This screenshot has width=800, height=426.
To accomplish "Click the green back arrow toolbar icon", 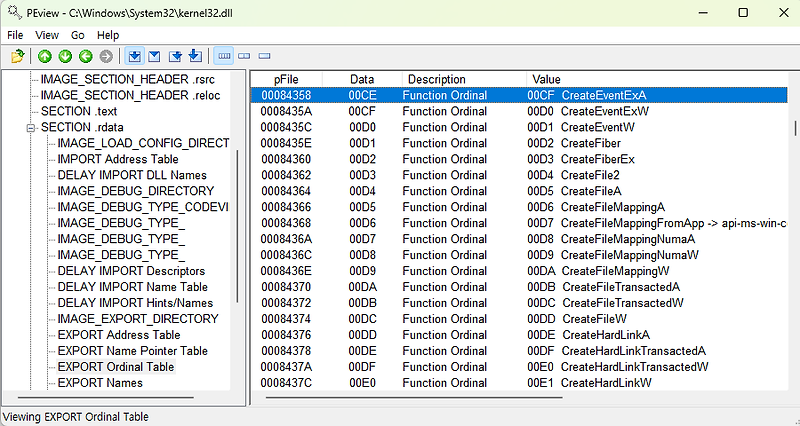I will tap(86, 56).
